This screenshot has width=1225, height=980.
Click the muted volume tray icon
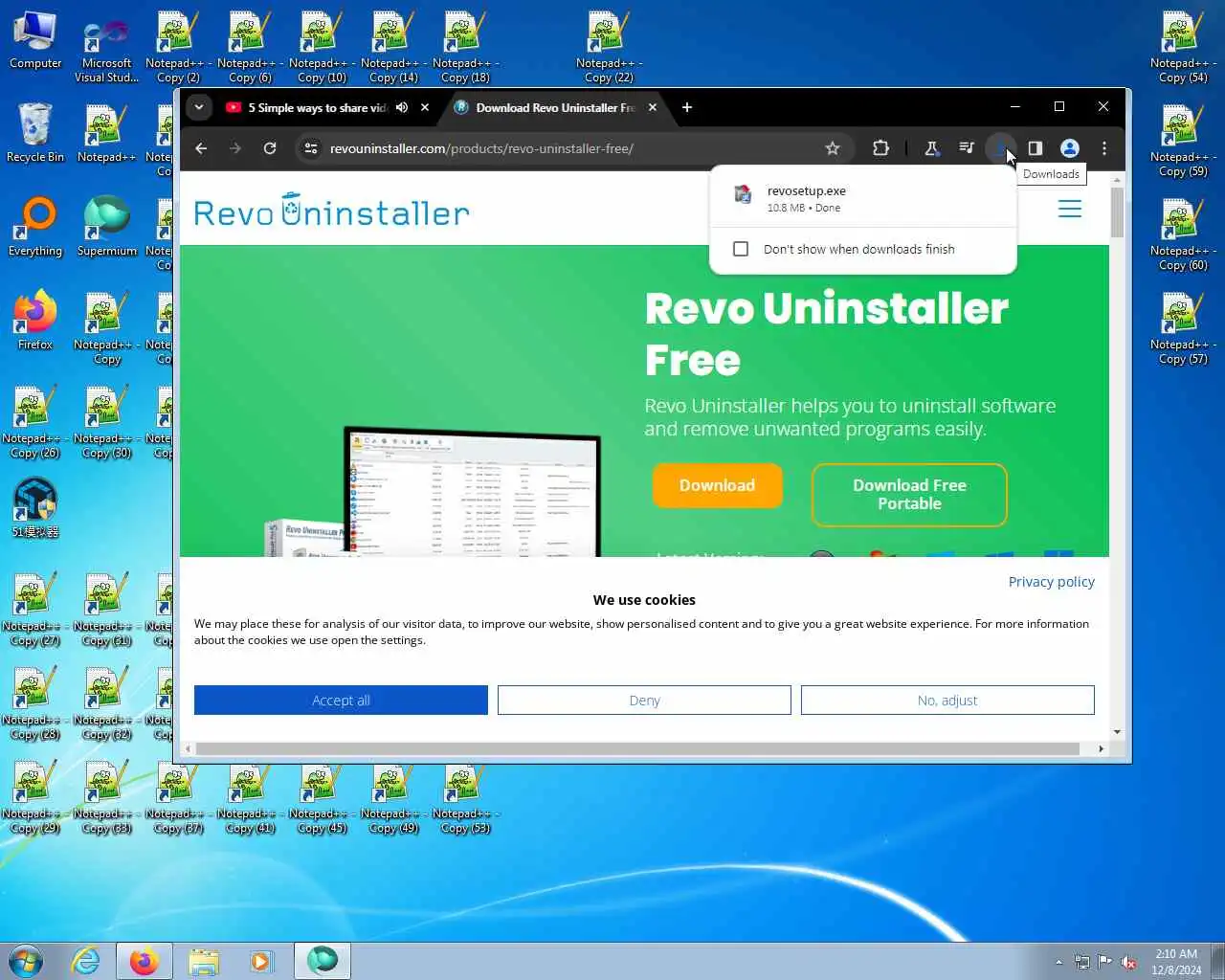coord(1128,962)
